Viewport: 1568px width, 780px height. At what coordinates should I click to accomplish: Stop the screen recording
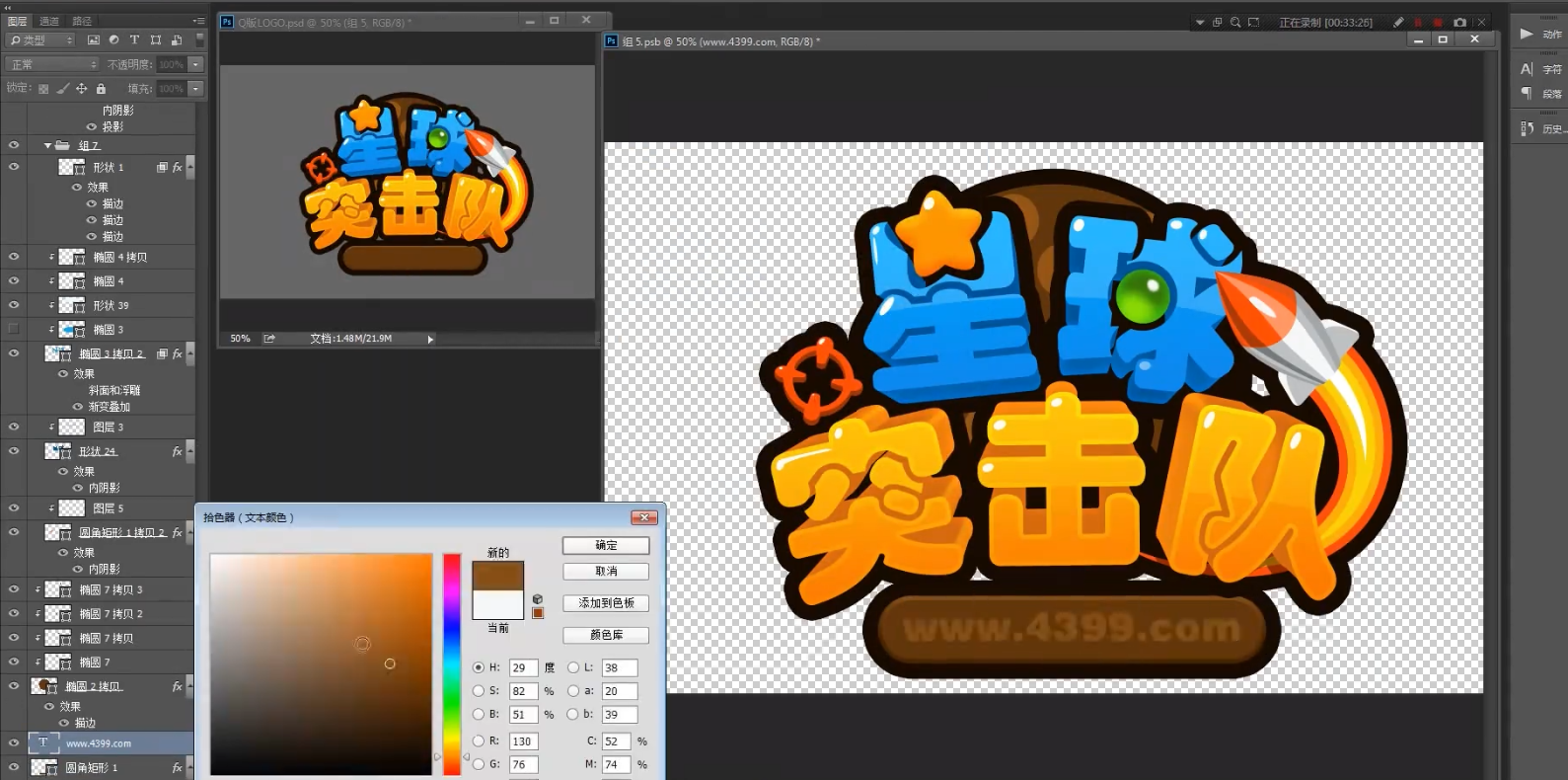point(1438,22)
